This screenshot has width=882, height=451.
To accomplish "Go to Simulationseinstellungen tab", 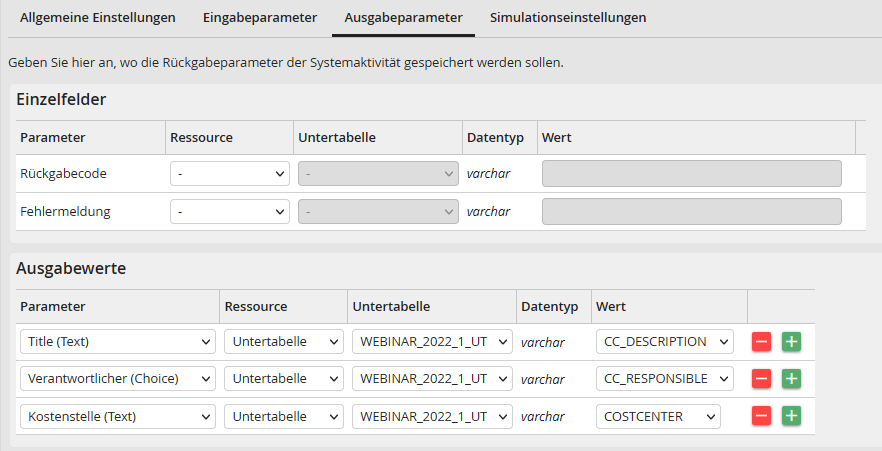I will pos(567,18).
